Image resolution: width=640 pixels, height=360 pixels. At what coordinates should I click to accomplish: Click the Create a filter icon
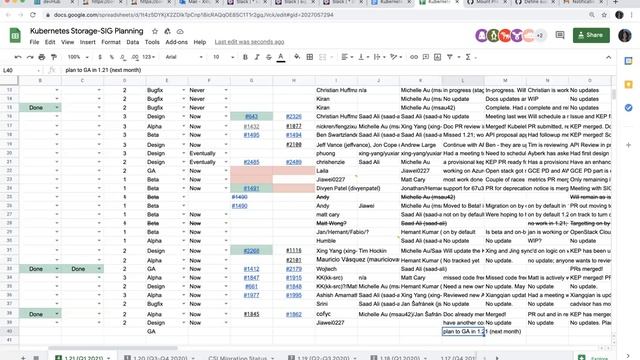(x=449, y=57)
